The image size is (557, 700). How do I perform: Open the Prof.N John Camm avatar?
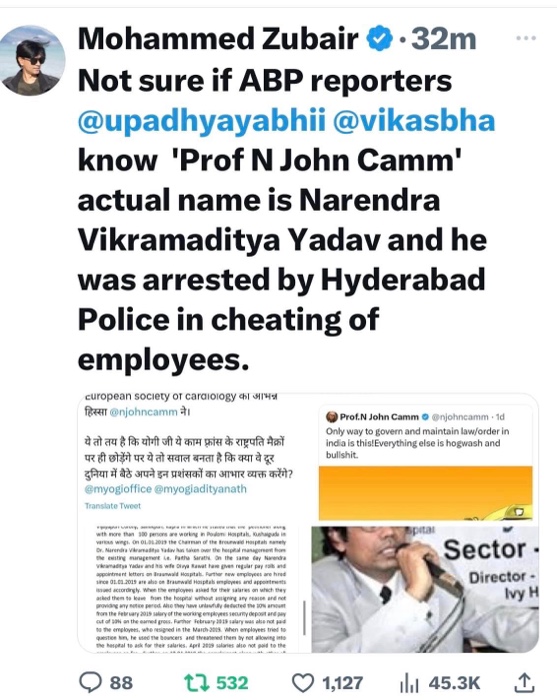(332, 417)
